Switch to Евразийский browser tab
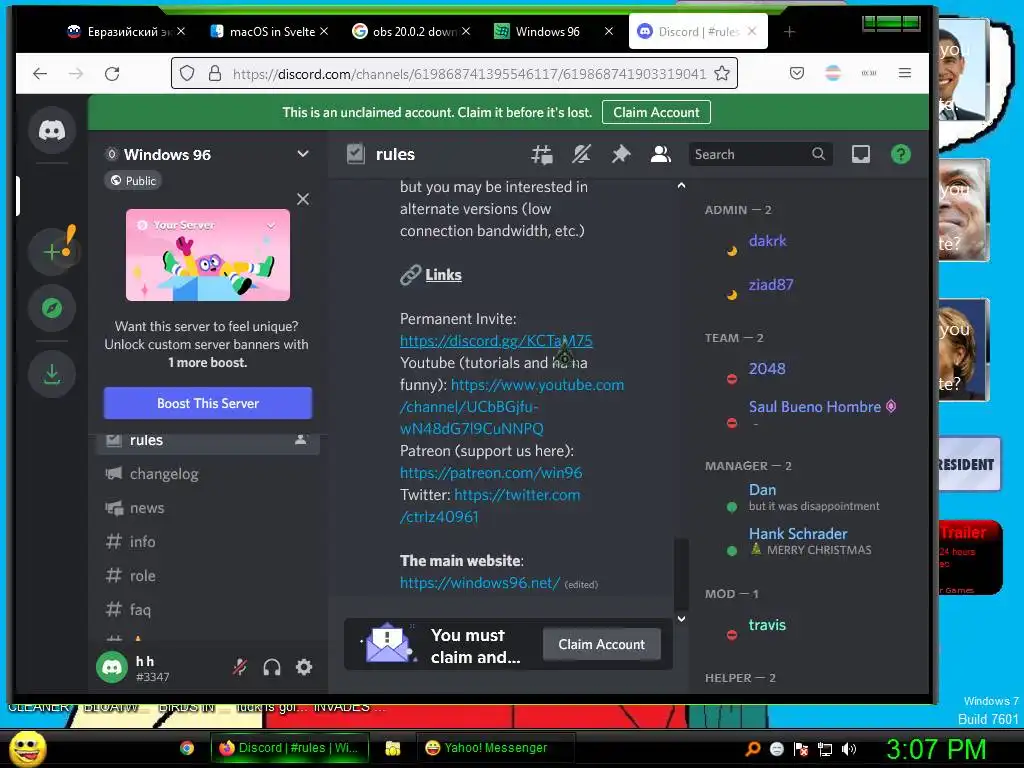 [x=127, y=31]
